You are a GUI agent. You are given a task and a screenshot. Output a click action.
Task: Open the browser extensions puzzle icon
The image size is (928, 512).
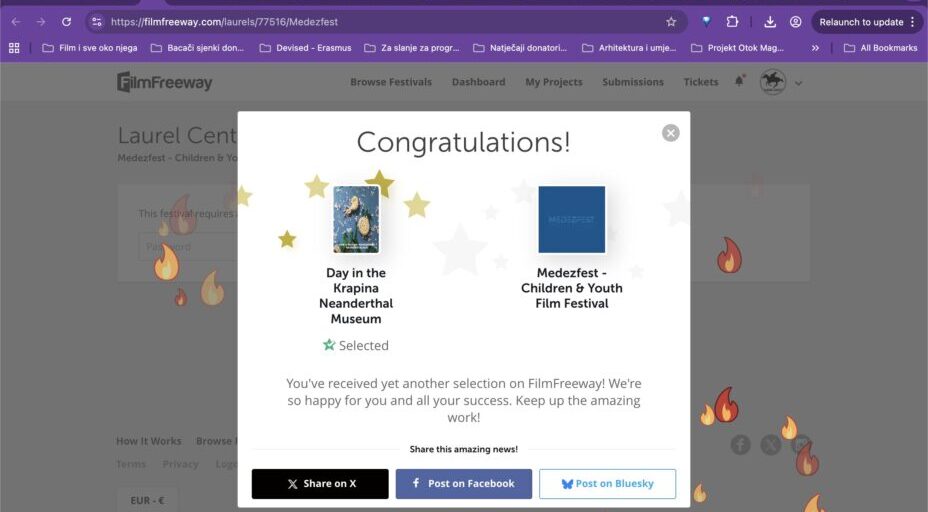pyautogui.click(x=732, y=22)
